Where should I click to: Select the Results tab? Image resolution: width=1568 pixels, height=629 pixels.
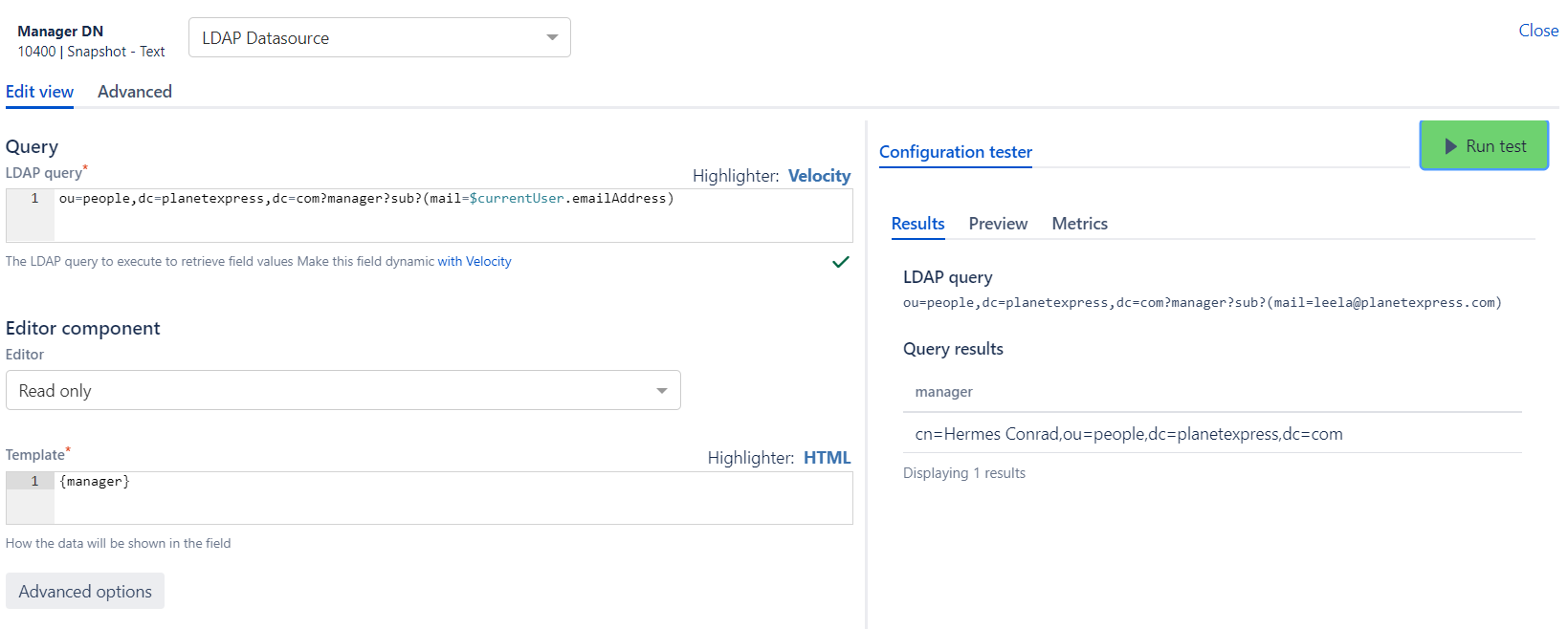click(917, 224)
